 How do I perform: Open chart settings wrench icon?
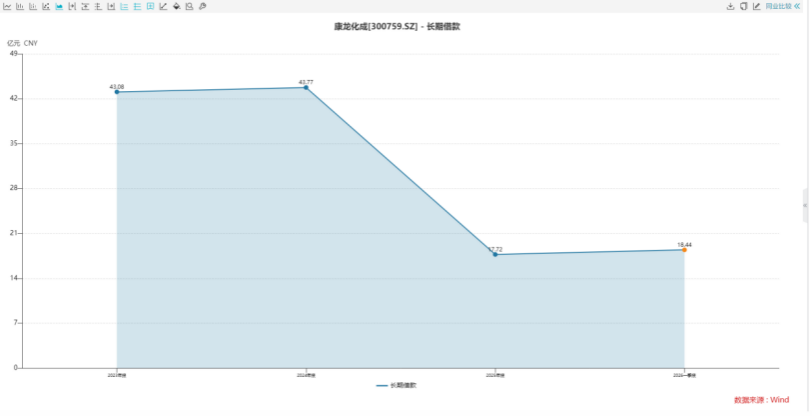(x=202, y=6)
